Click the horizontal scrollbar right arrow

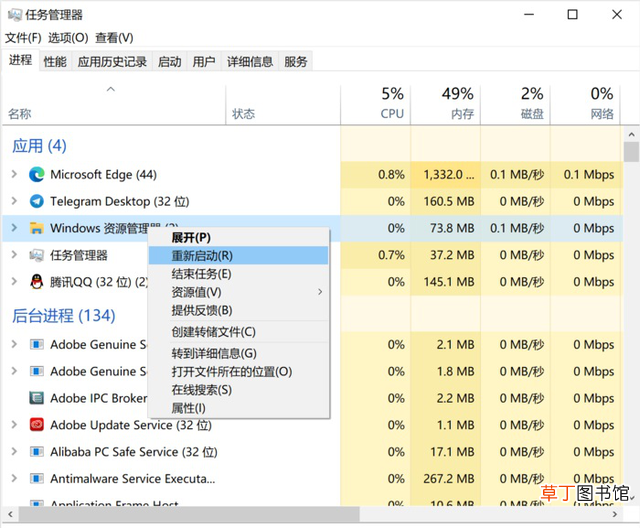[615, 514]
